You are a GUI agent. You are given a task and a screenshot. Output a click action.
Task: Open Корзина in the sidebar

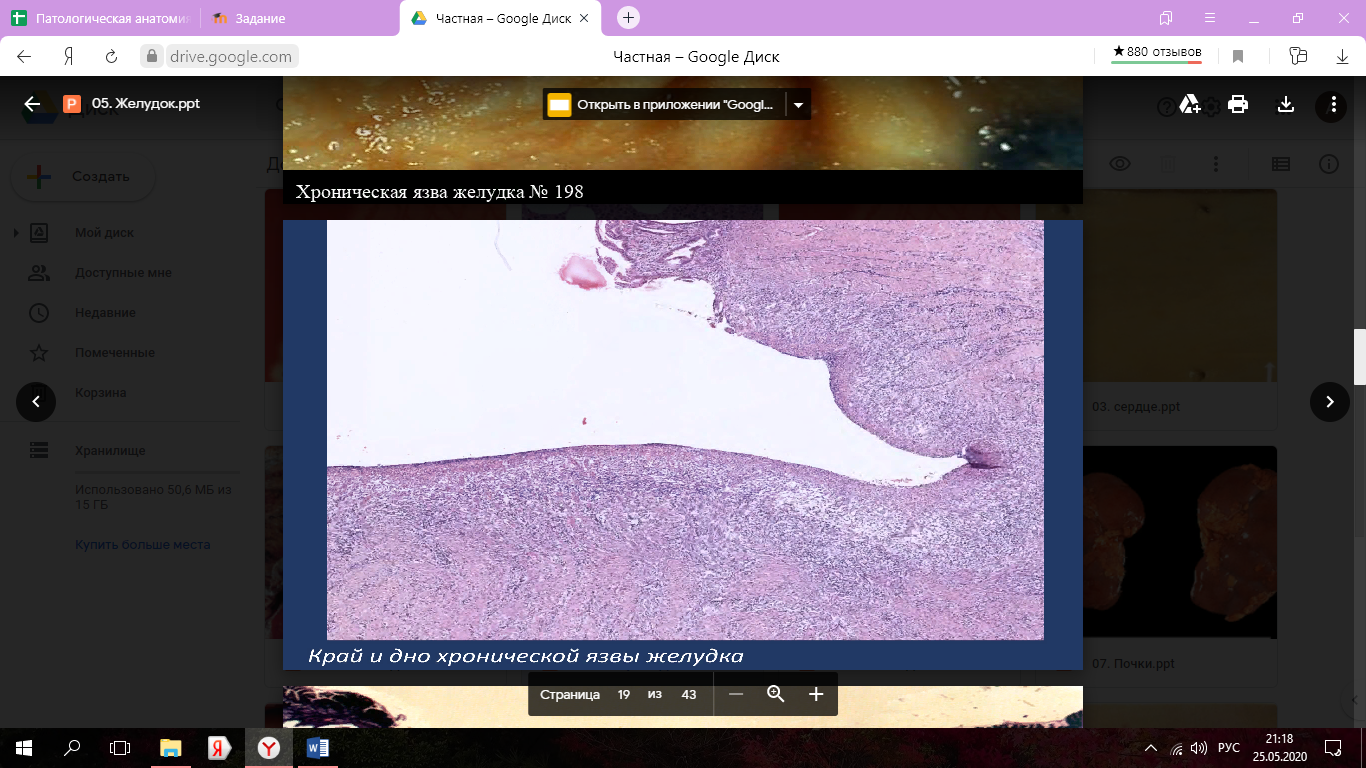coord(101,393)
